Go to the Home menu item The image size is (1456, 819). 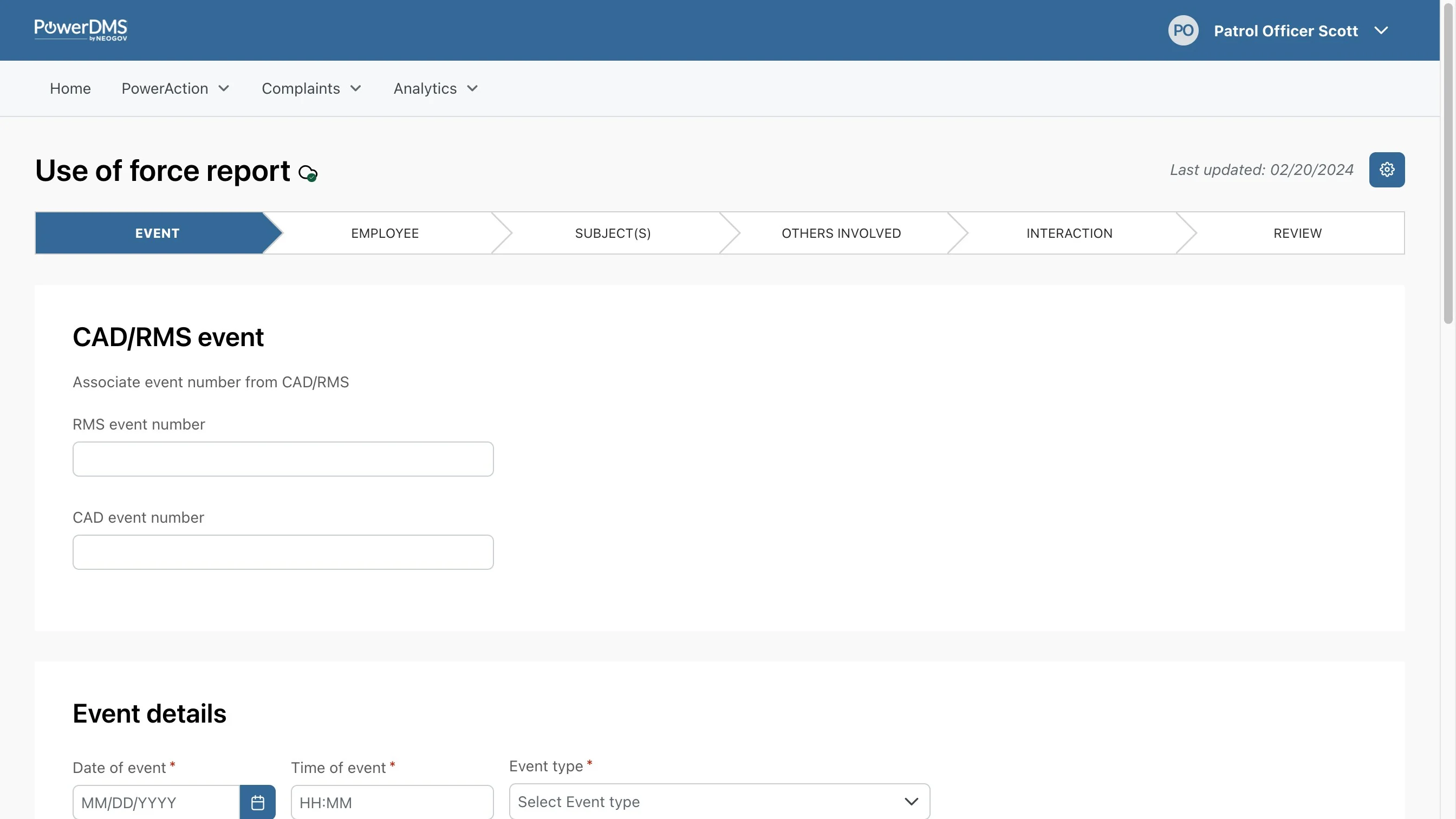tap(70, 89)
